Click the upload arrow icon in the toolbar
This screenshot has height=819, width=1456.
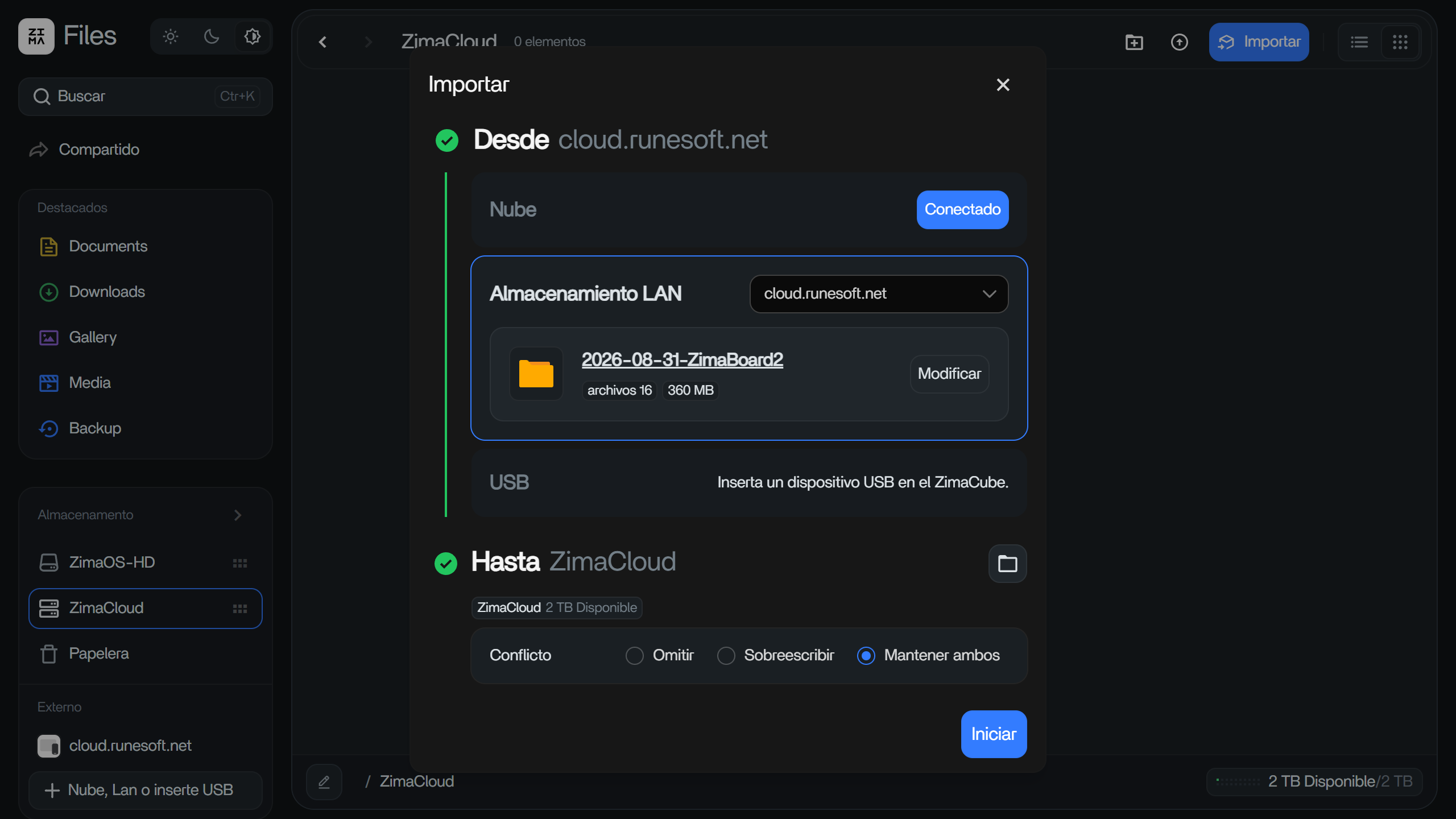(x=1180, y=42)
